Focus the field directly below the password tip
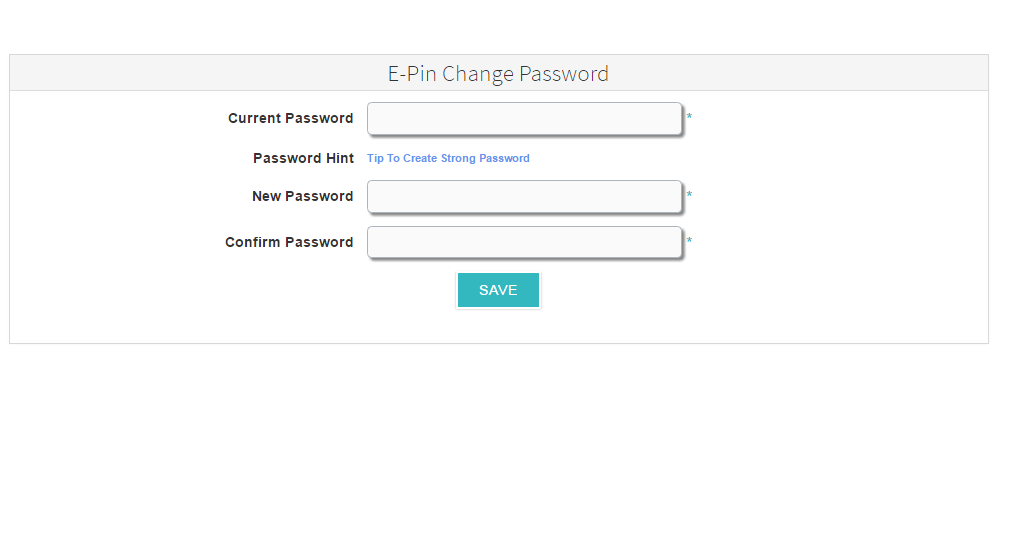Image resolution: width=1011 pixels, height=556 pixels. tap(524, 196)
